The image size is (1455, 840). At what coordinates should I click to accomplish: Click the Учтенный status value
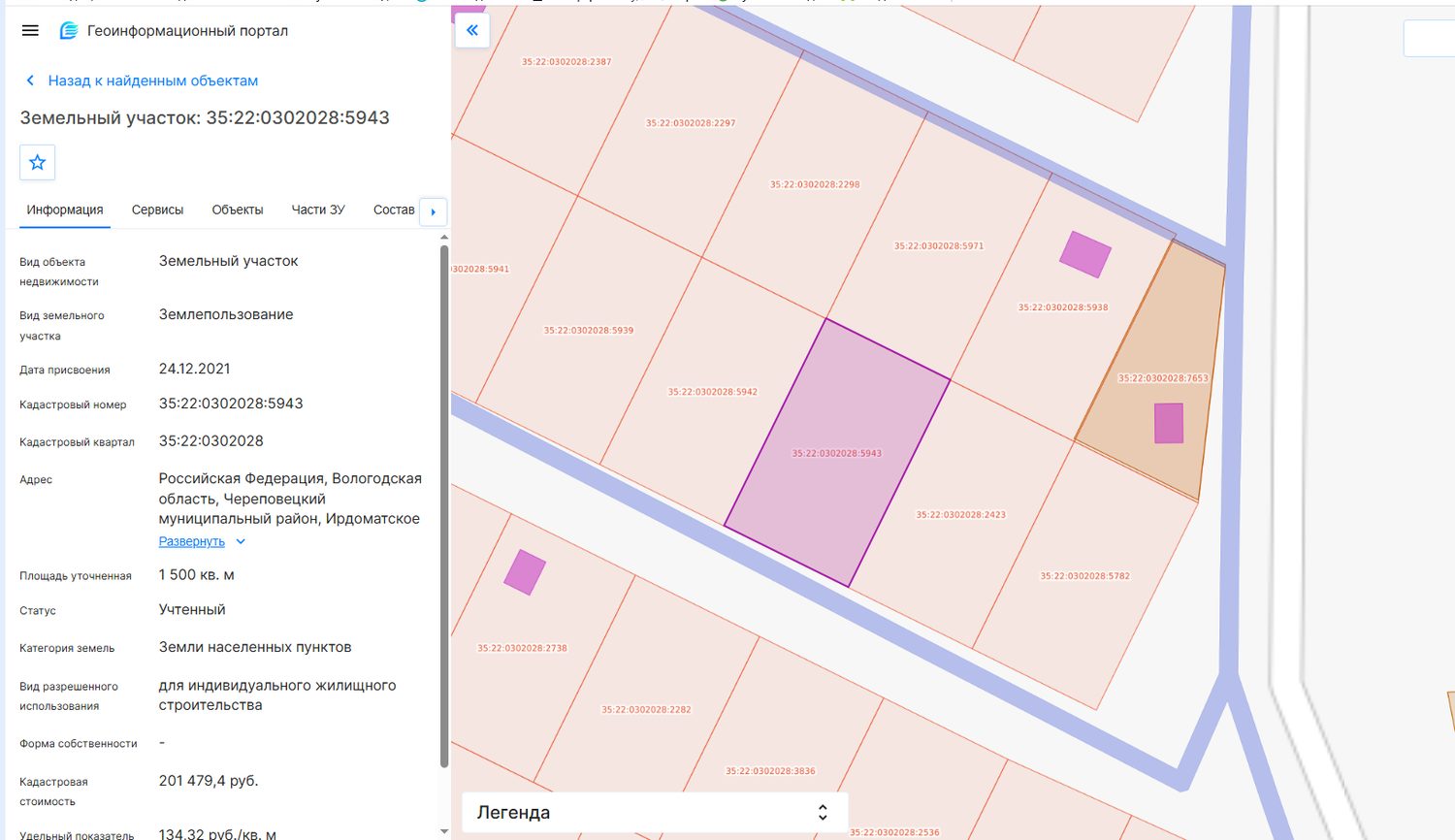pyautogui.click(x=192, y=610)
